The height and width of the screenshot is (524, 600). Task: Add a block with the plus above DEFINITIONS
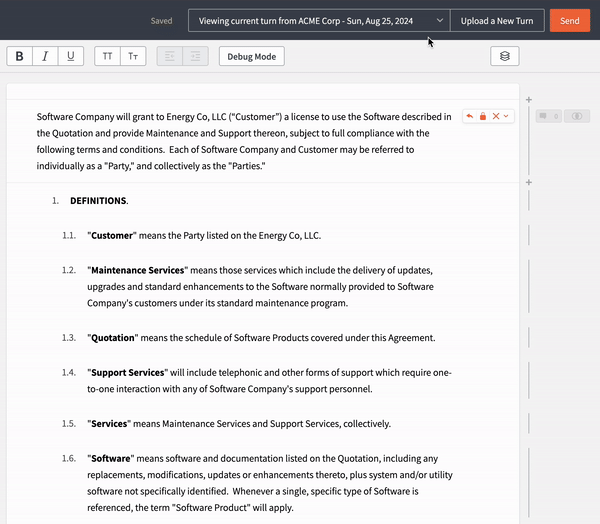tap(529, 182)
